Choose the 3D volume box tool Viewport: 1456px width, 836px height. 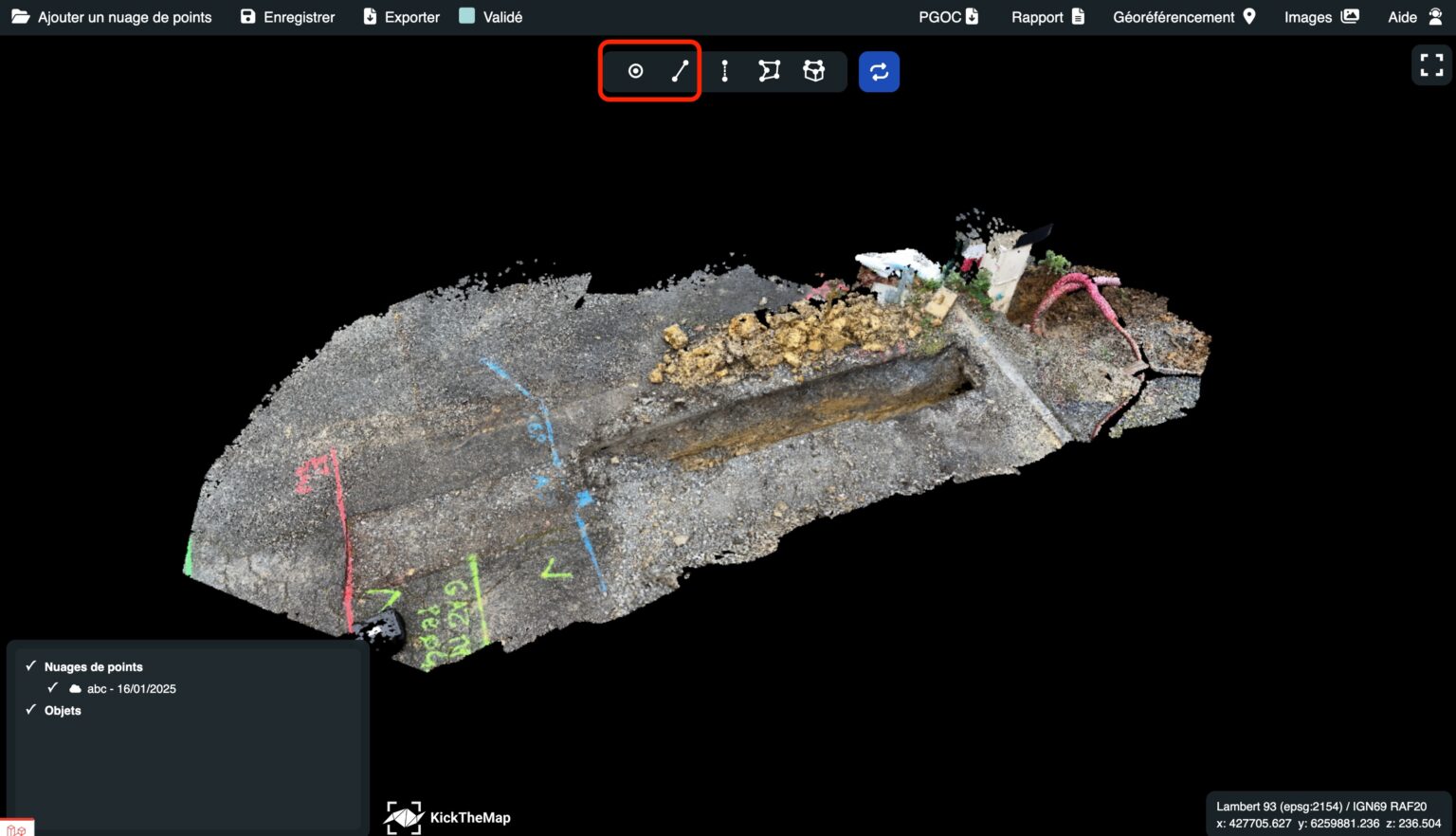point(814,70)
